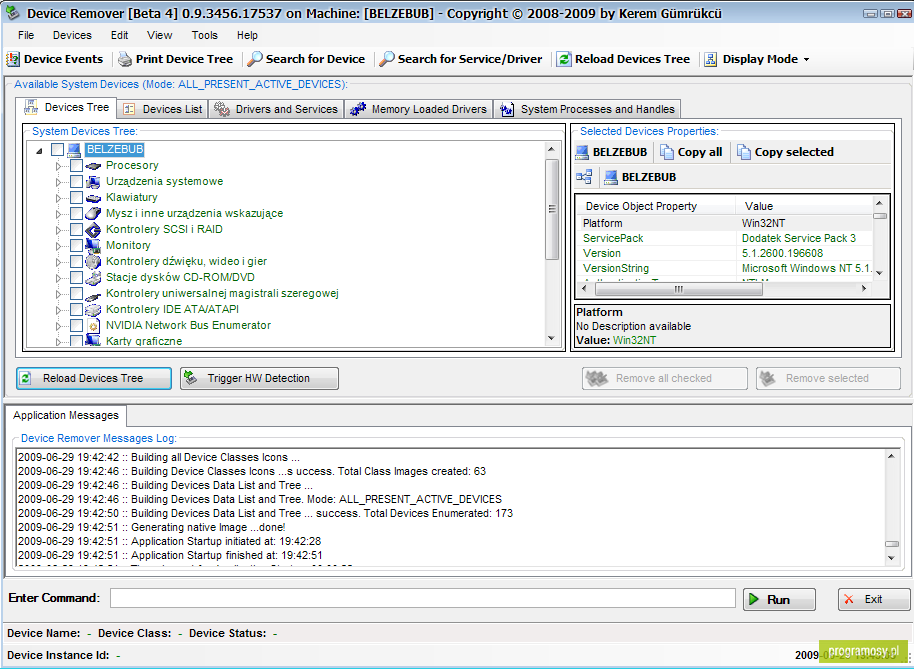Click the Display Mode toolbar icon
Screen dimensions: 914x669
(711, 59)
